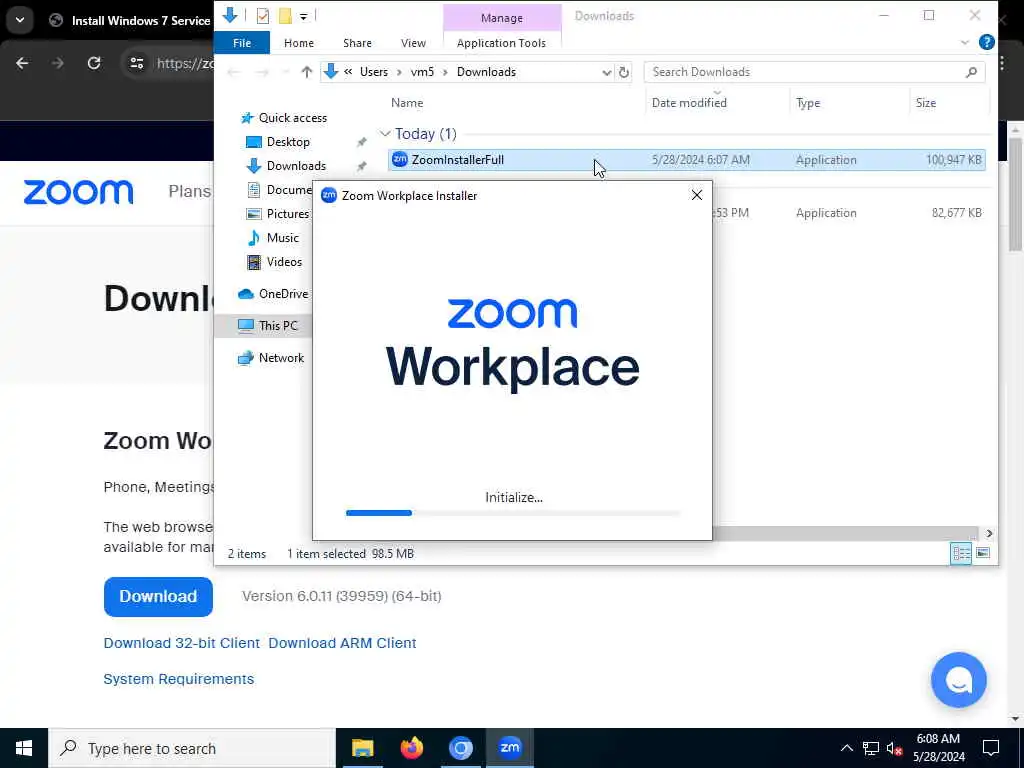Open the browser tab search dropdown

20,20
